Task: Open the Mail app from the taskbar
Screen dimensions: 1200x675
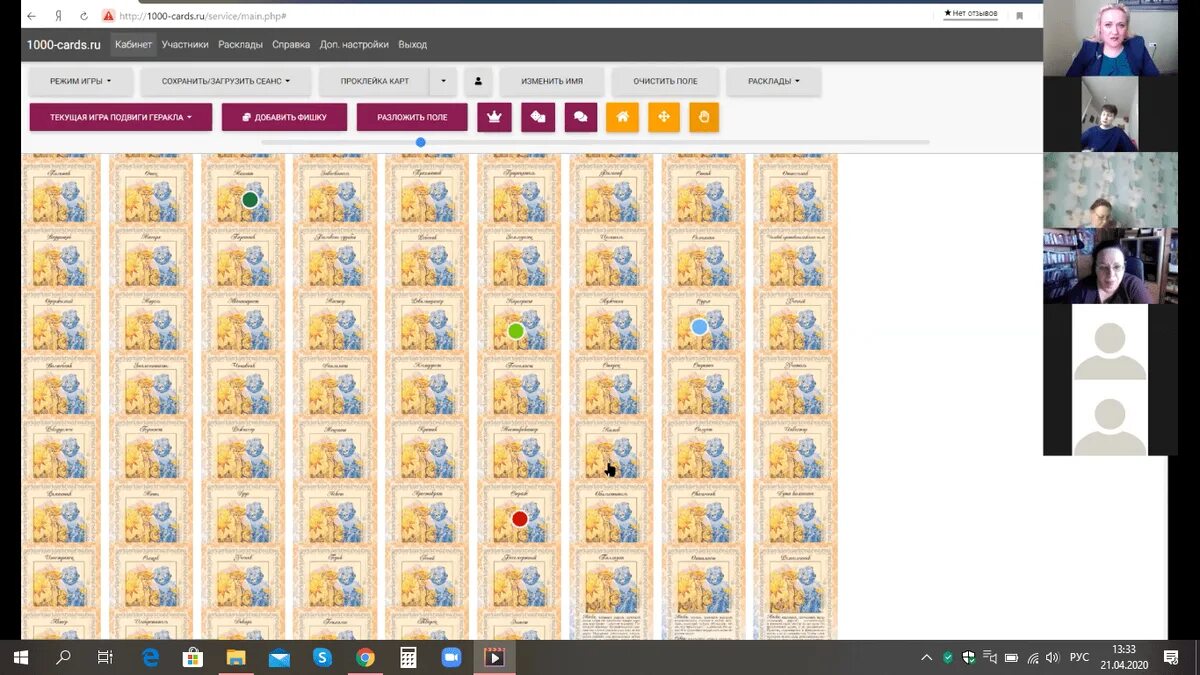Action: 279,657
